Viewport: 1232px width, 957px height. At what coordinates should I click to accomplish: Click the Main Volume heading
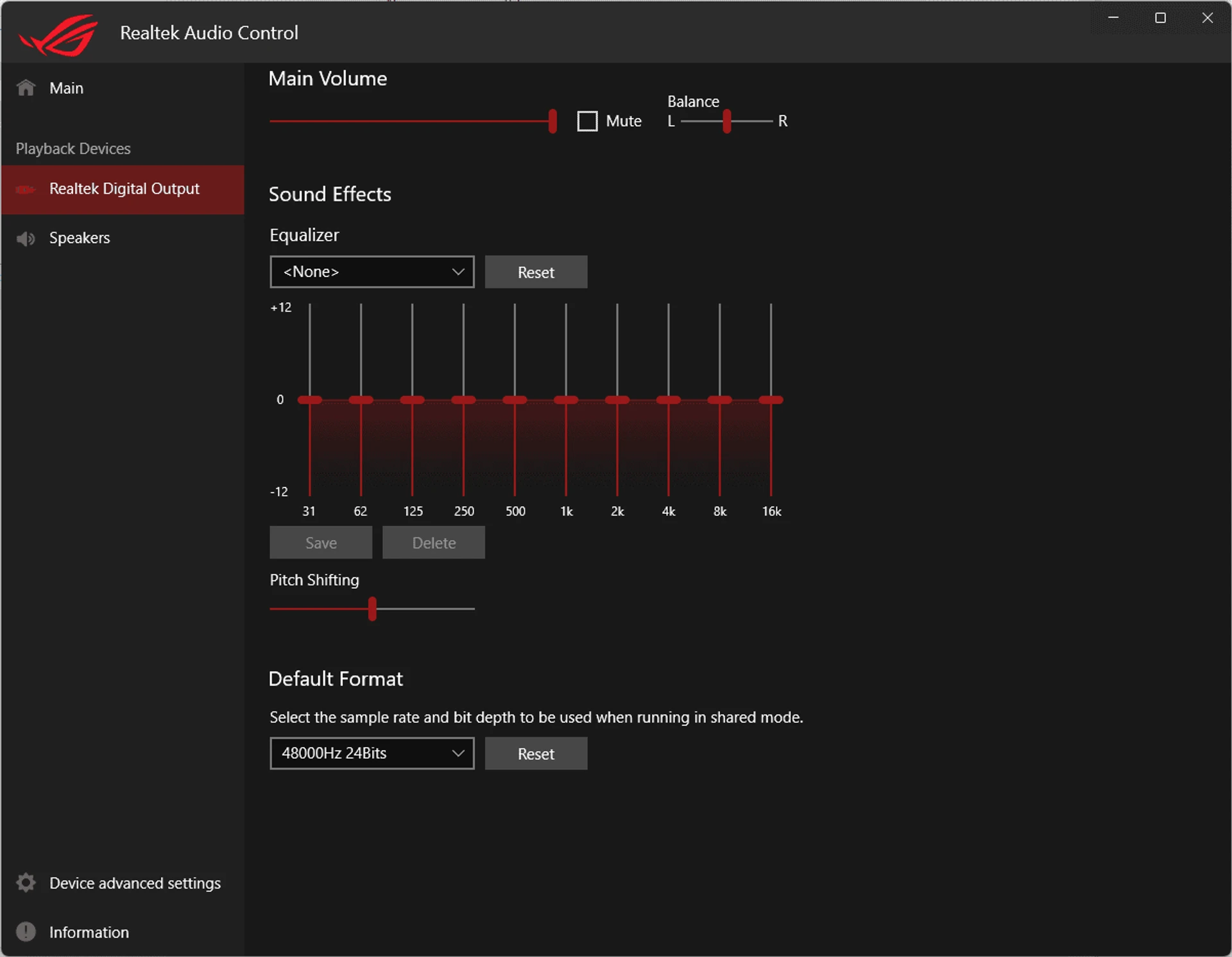coord(328,79)
